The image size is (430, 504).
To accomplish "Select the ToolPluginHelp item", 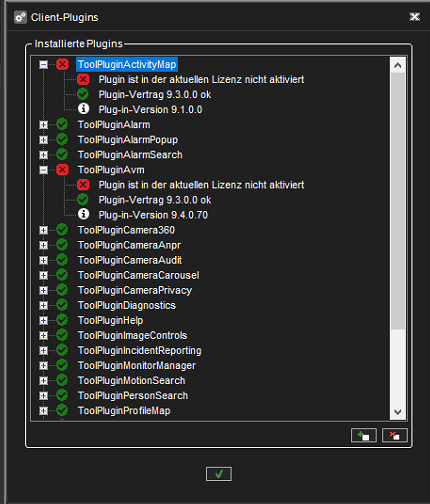I will tap(110, 320).
